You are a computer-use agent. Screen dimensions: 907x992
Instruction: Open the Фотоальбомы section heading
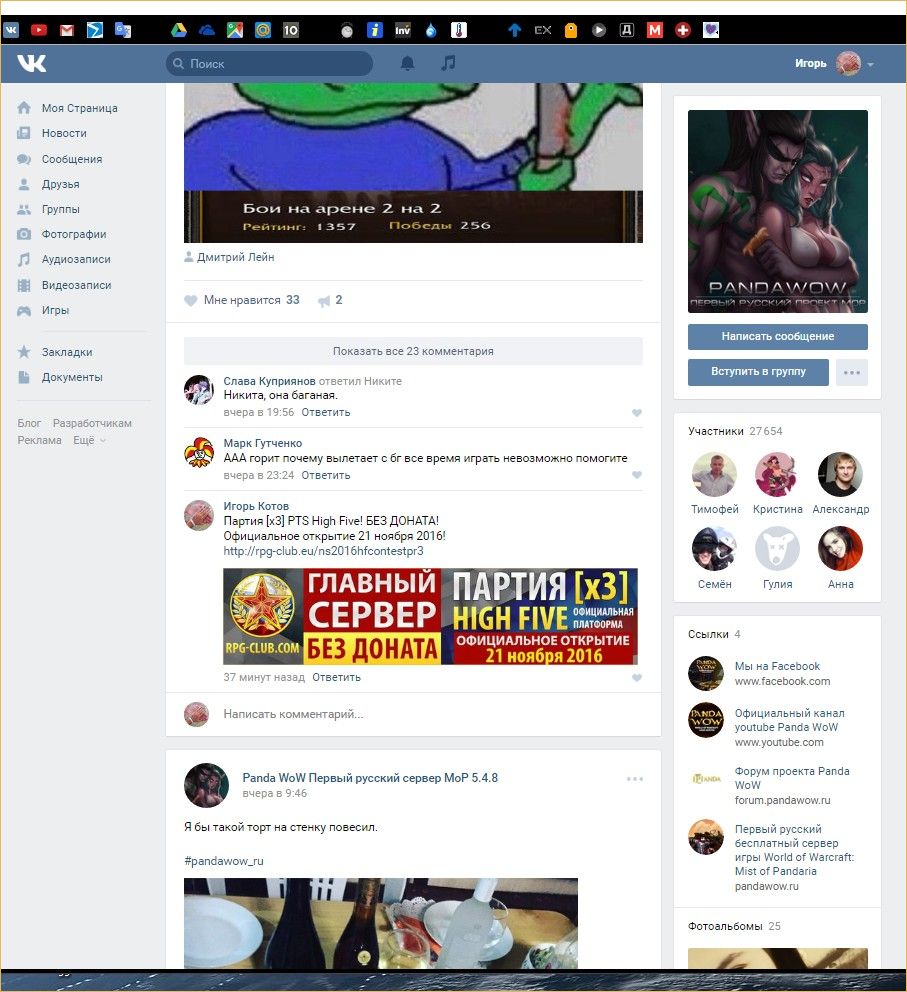(725, 926)
